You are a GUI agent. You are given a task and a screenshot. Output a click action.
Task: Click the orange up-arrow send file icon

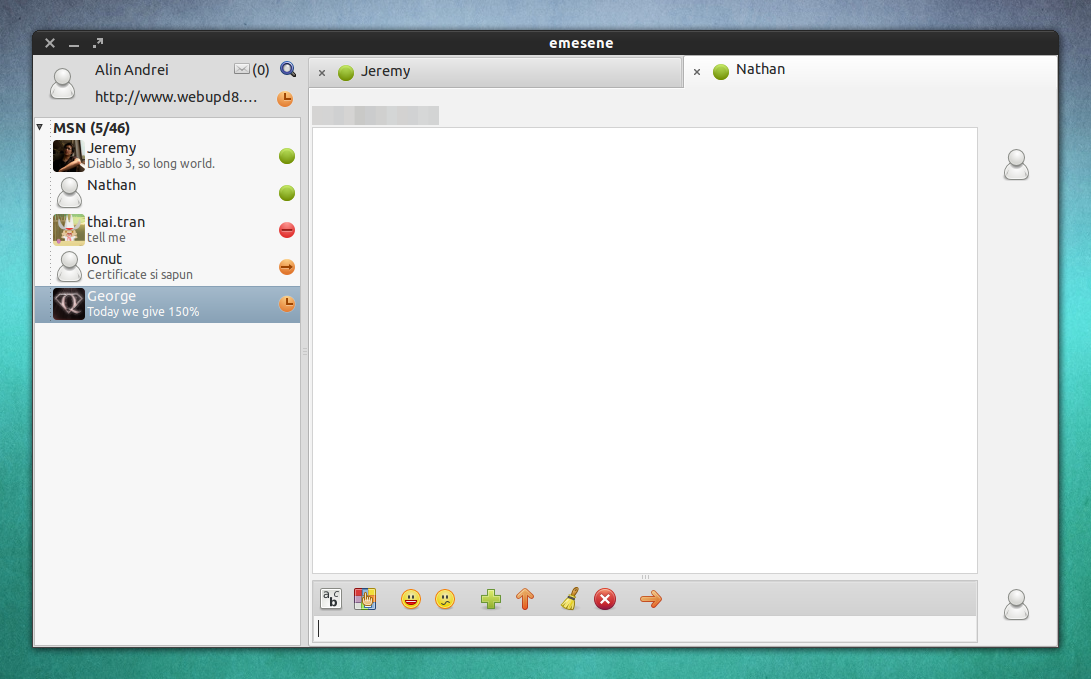point(525,599)
